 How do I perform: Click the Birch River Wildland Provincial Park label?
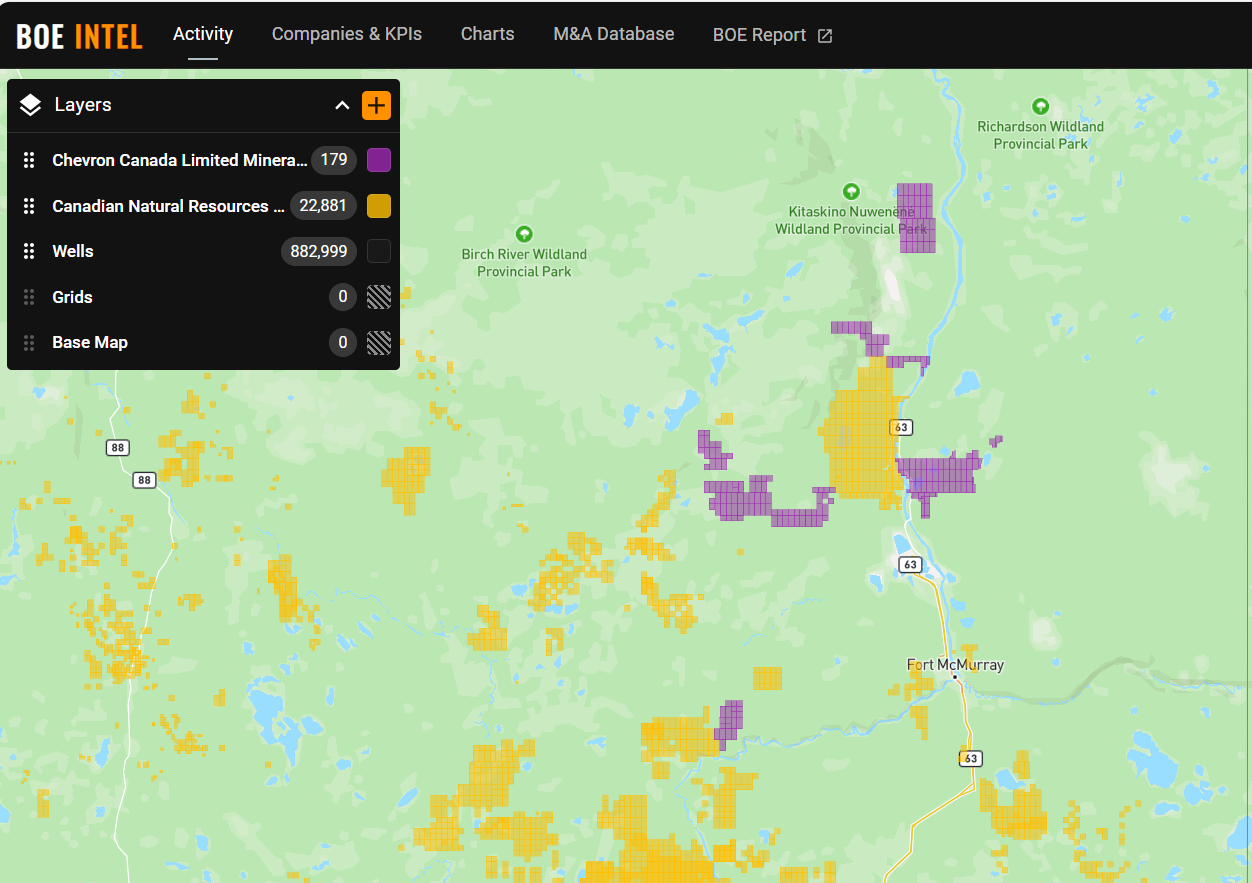pyautogui.click(x=524, y=263)
